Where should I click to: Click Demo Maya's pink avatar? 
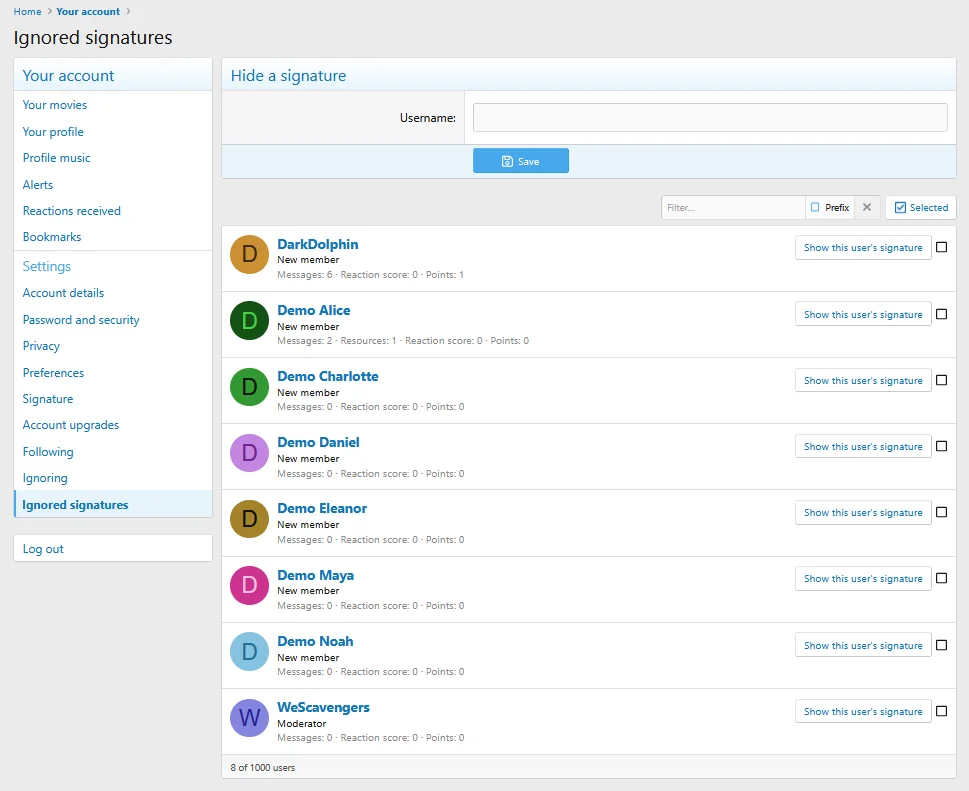[x=249, y=585]
